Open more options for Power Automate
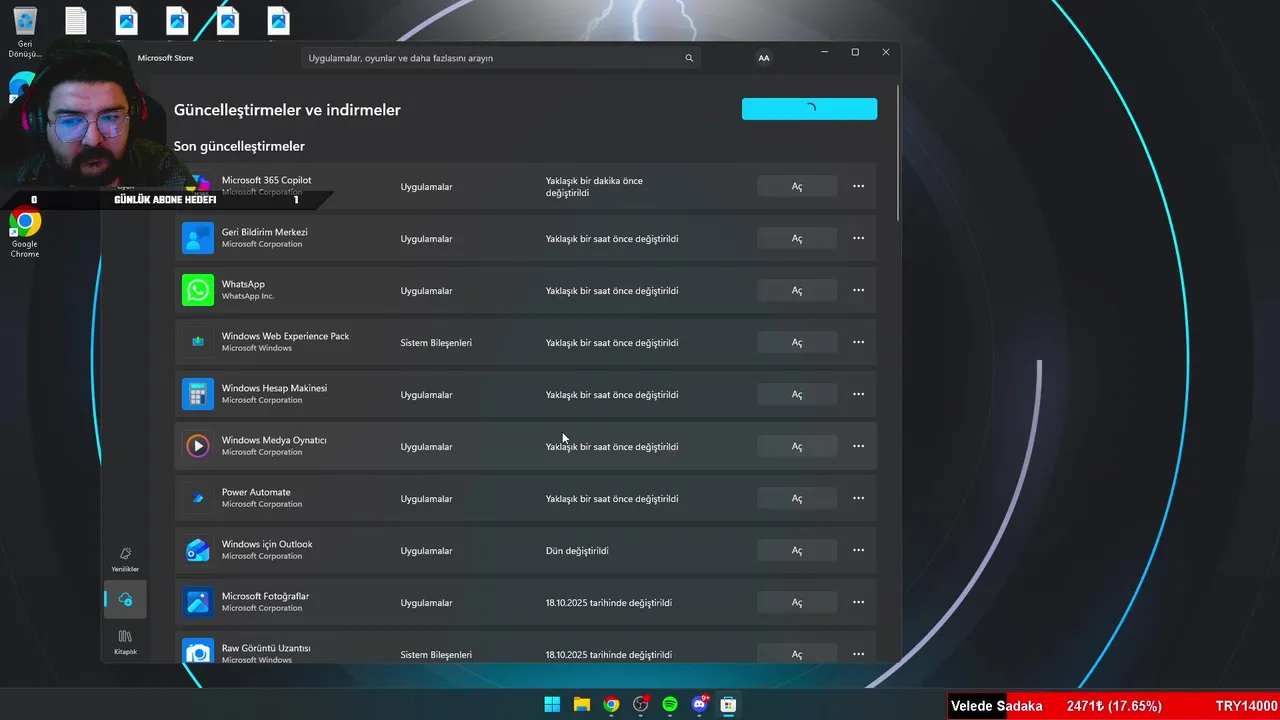This screenshot has width=1280, height=720. pyautogui.click(x=858, y=498)
